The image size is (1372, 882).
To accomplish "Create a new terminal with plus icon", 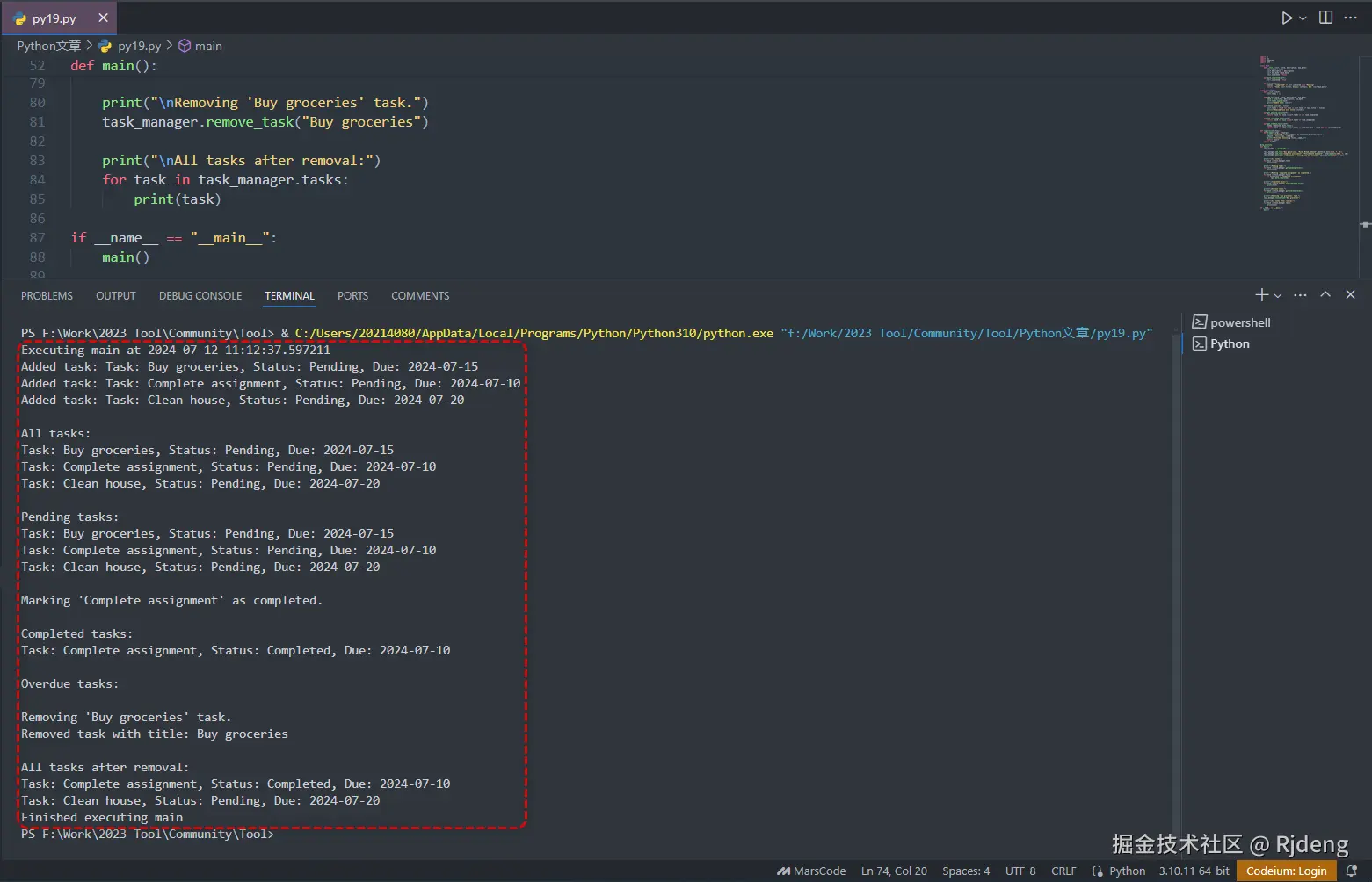I will [1261, 295].
